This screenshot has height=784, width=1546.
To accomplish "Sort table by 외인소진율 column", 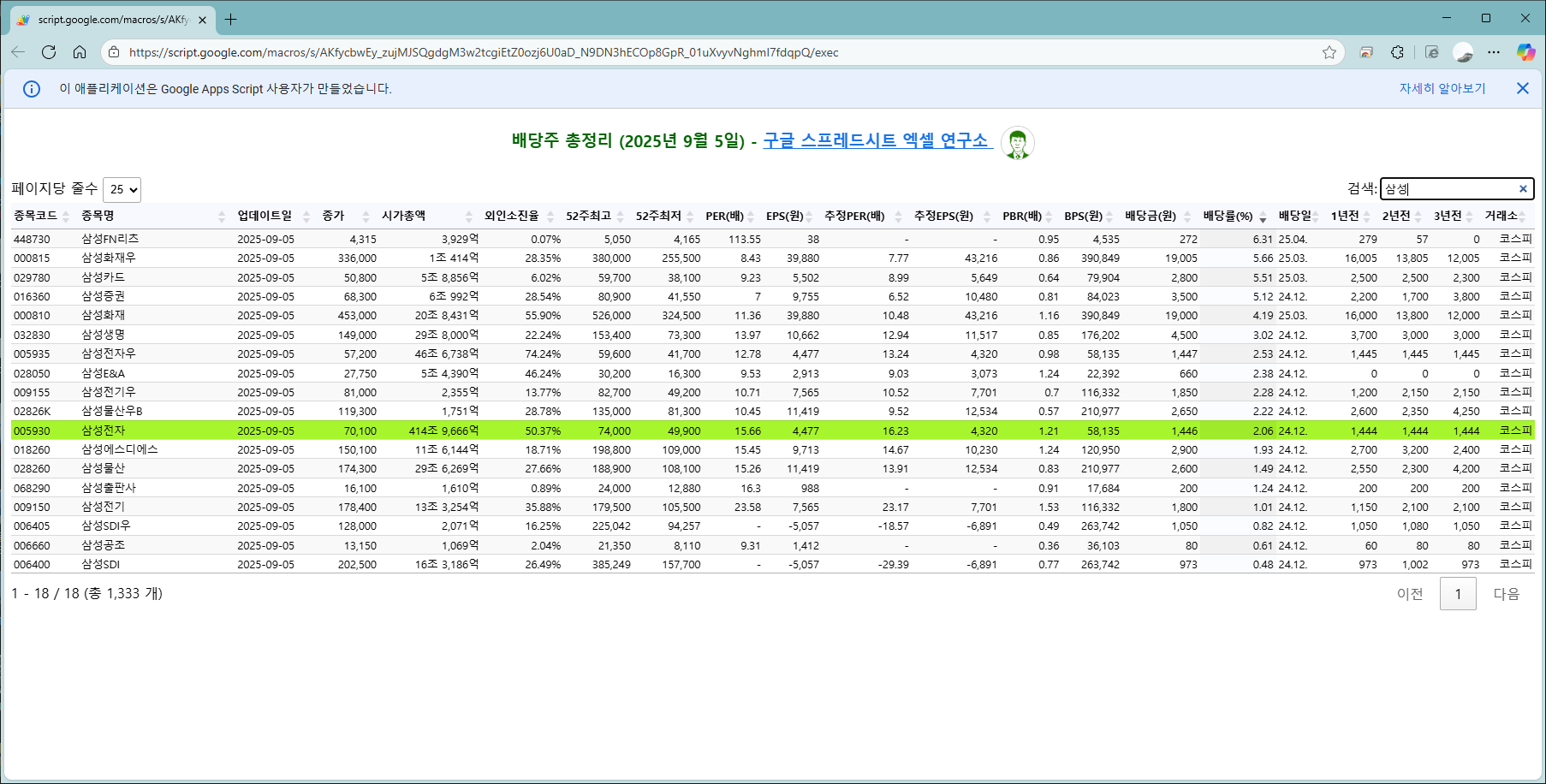I will [519, 216].
